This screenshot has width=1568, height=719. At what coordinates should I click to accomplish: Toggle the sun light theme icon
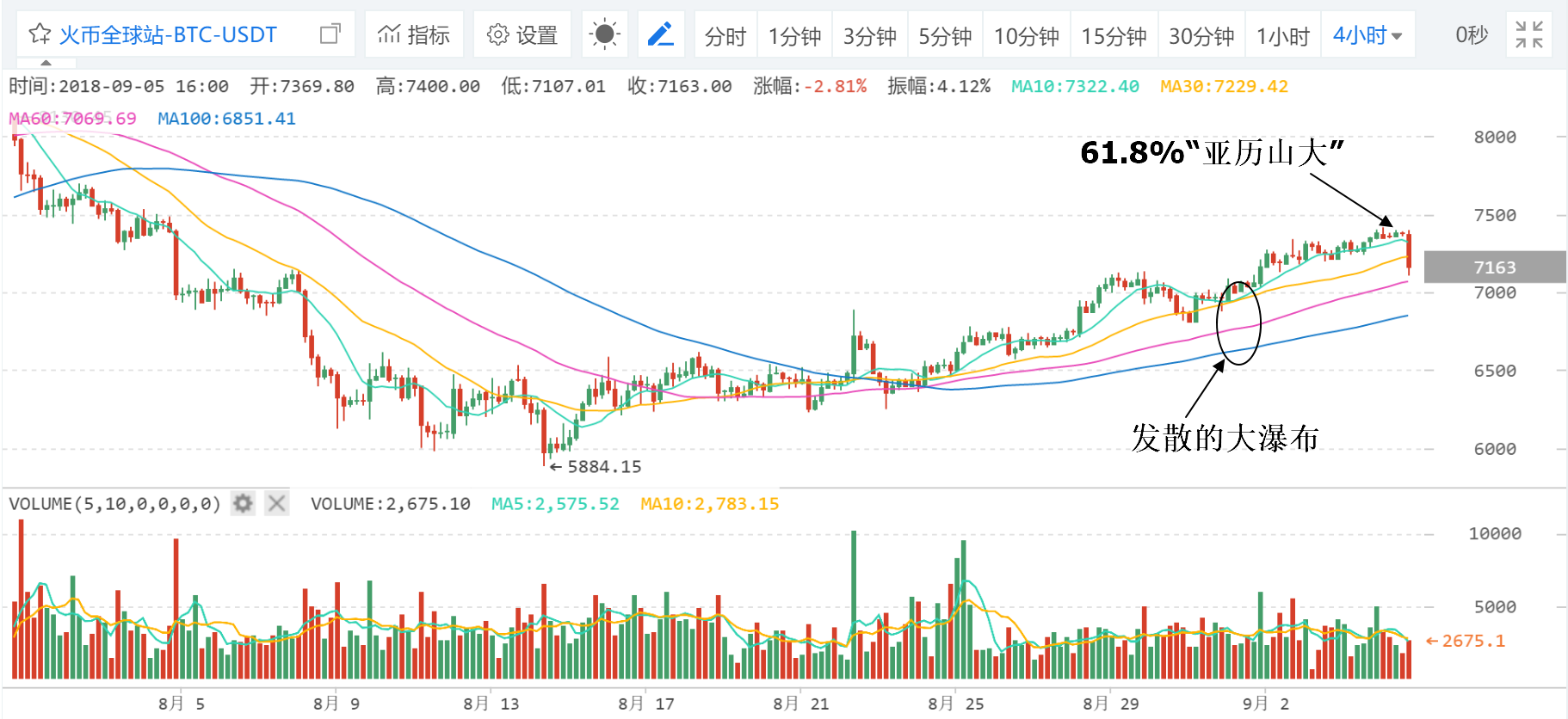coord(605,34)
